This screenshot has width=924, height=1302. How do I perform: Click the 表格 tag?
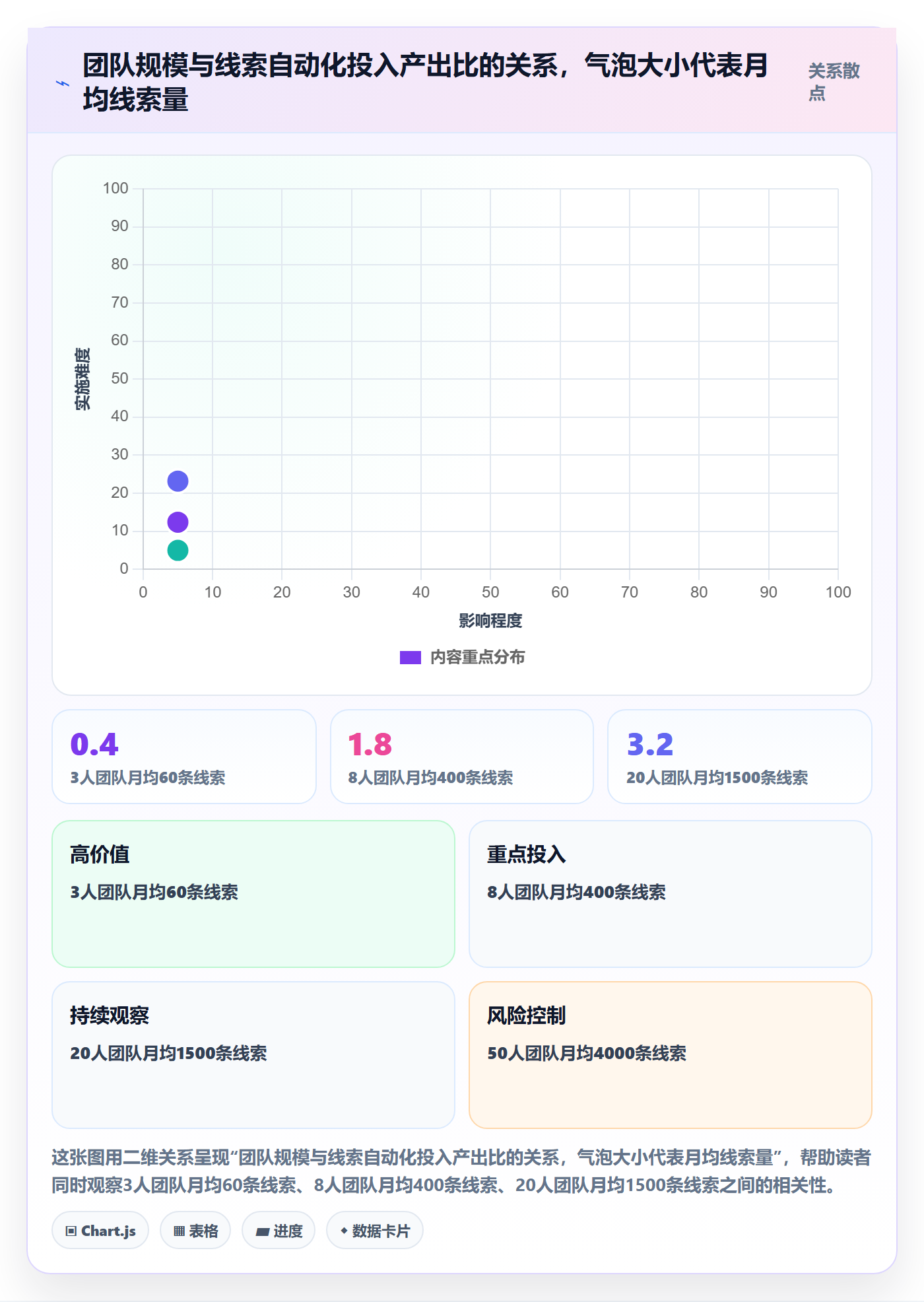(x=195, y=1231)
